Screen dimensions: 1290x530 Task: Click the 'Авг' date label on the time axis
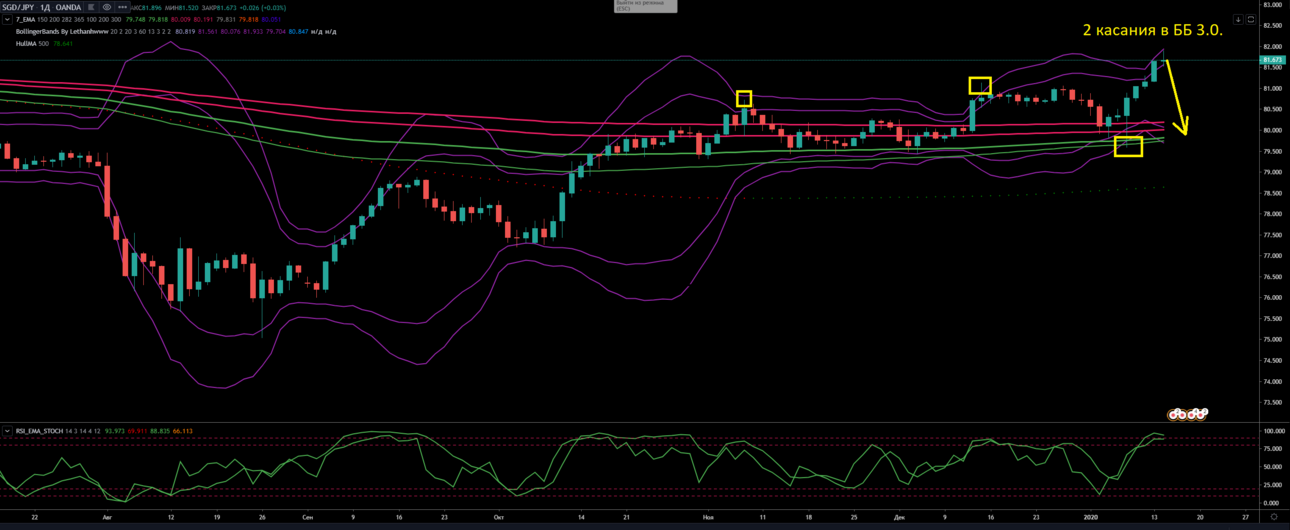pos(107,517)
